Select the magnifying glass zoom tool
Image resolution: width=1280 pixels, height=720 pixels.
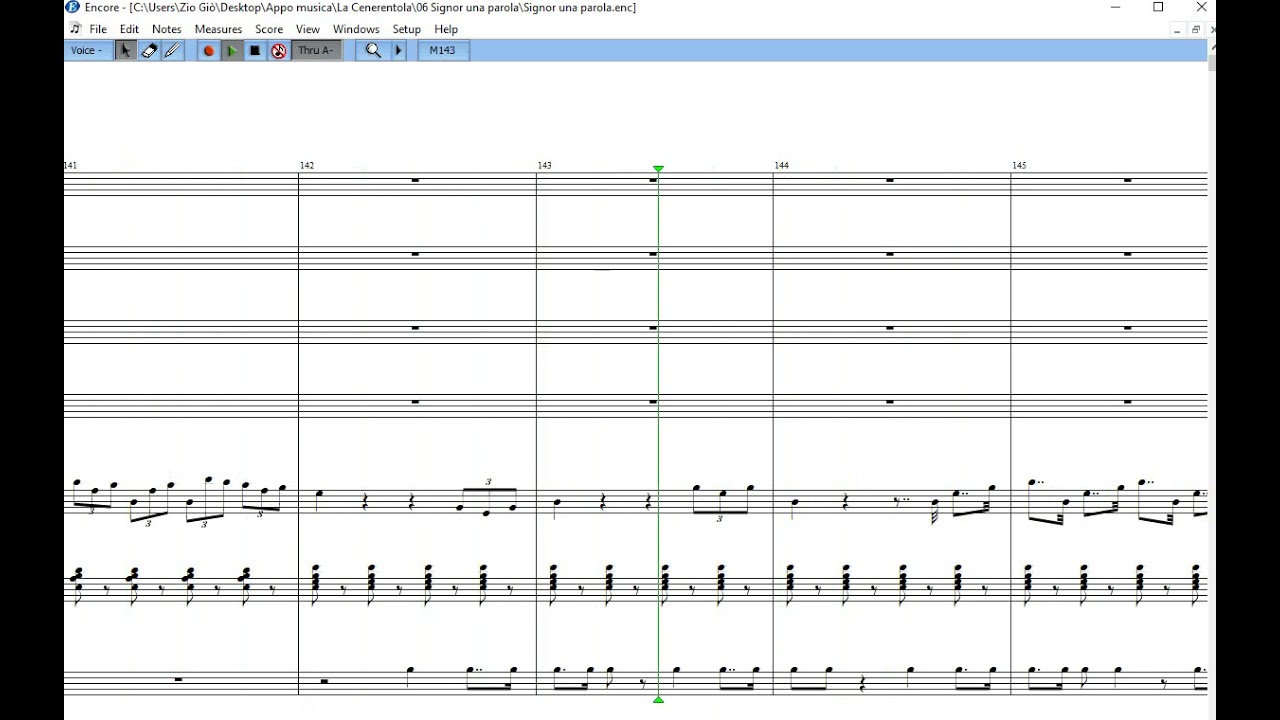tap(373, 50)
